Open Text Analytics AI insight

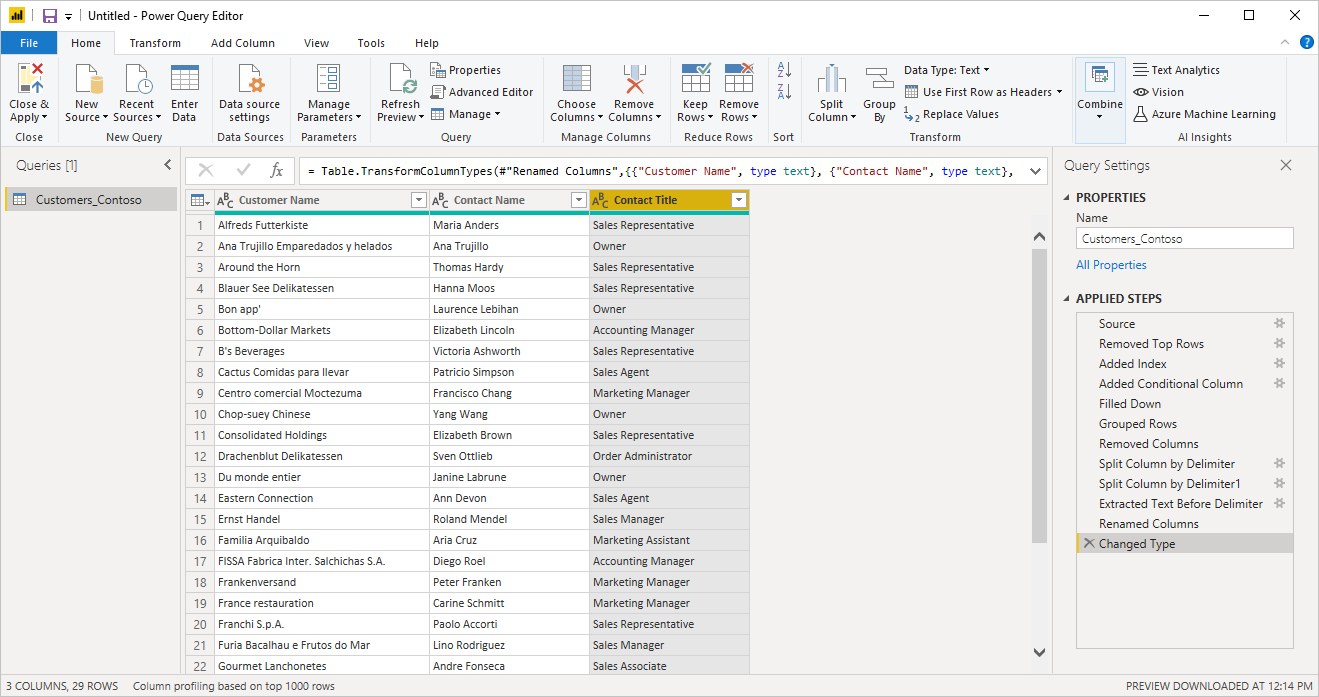coord(1176,70)
